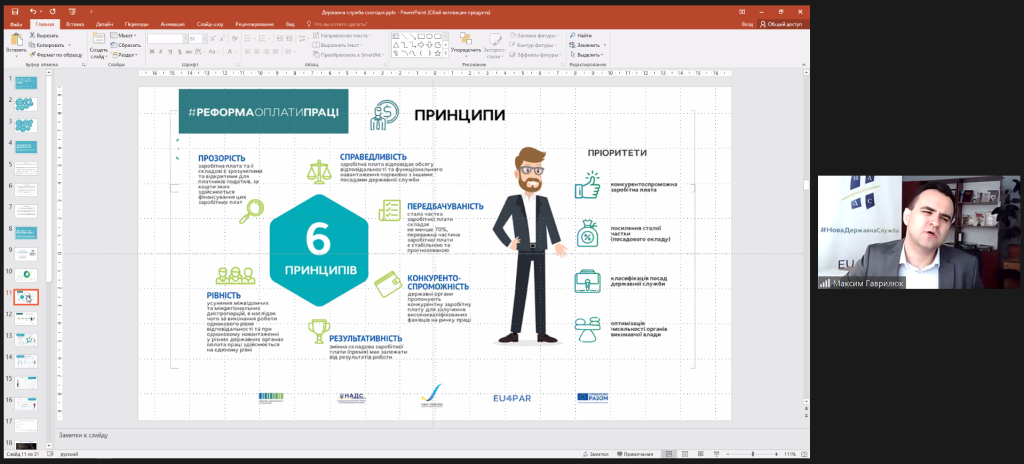Toggle the Notes (Заметки) pane

click(599, 454)
